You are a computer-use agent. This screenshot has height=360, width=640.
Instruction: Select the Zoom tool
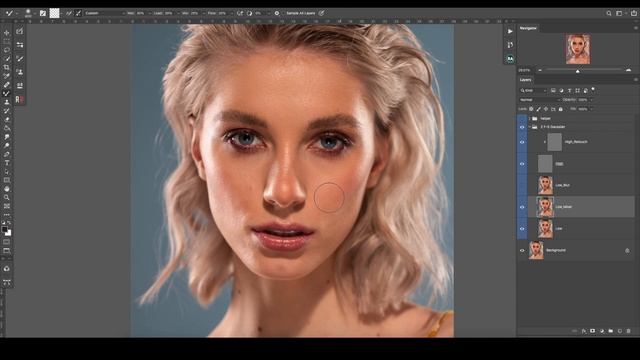[x=7, y=198]
